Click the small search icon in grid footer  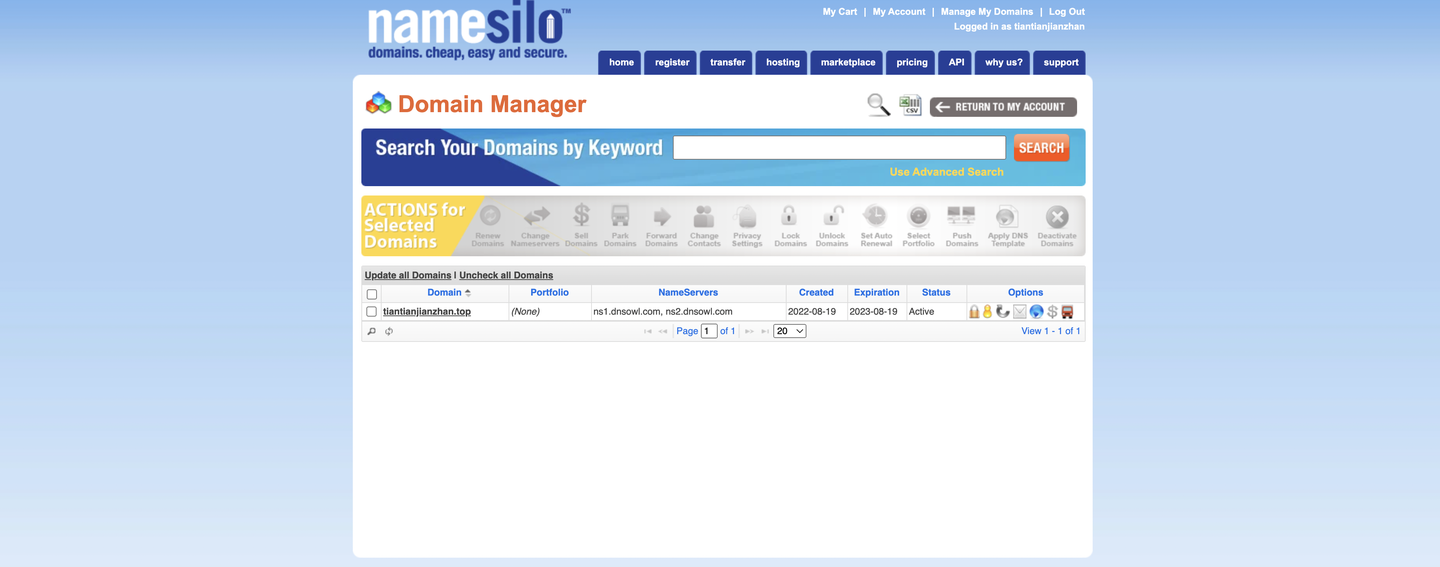(372, 331)
